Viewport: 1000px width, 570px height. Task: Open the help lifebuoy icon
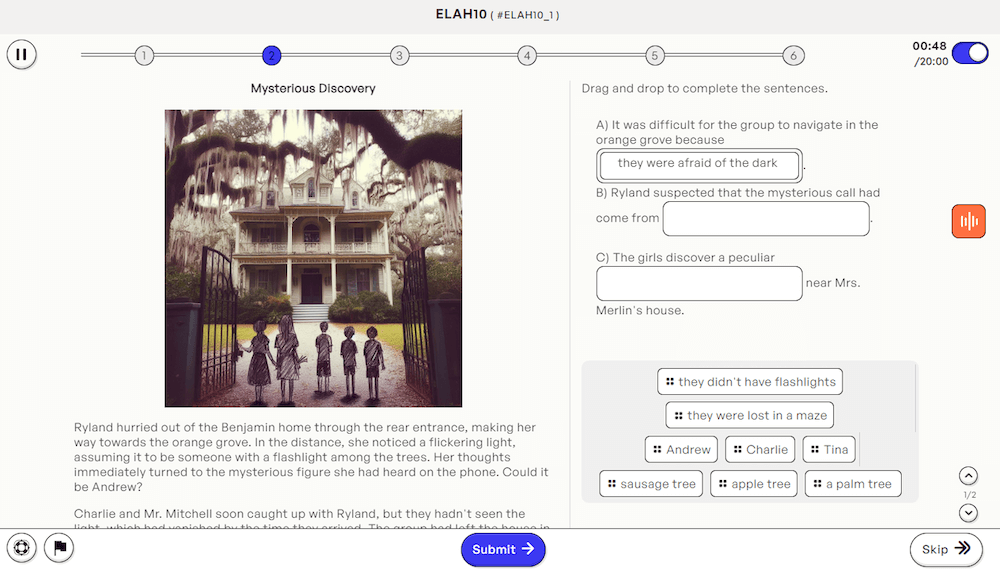click(22, 548)
